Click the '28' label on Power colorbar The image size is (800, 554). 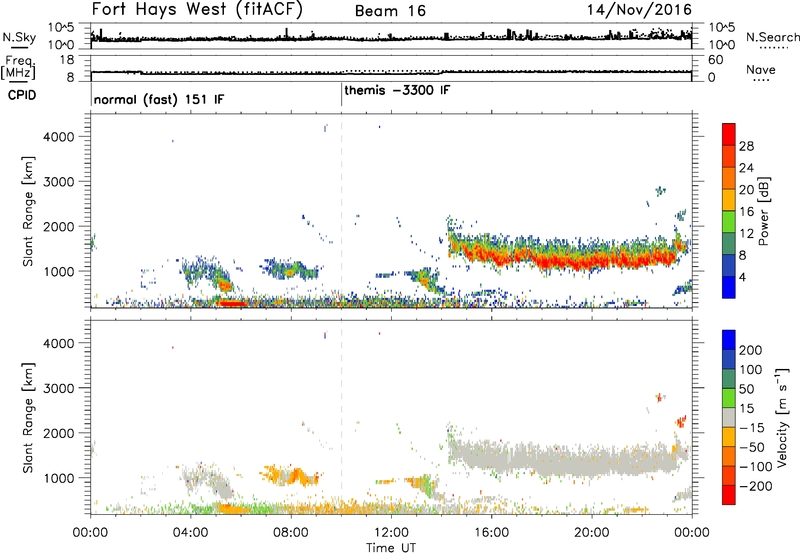click(746, 146)
